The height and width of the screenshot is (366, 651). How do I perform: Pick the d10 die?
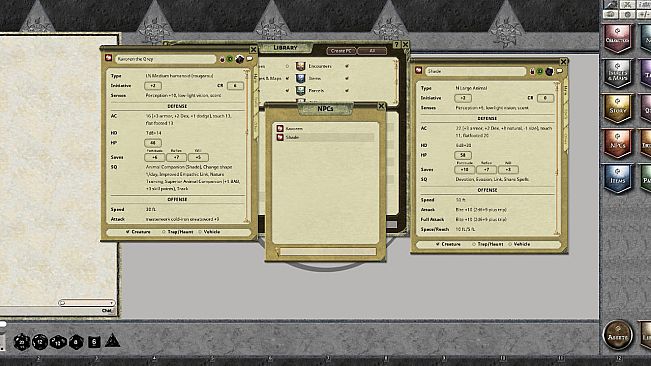click(58, 342)
